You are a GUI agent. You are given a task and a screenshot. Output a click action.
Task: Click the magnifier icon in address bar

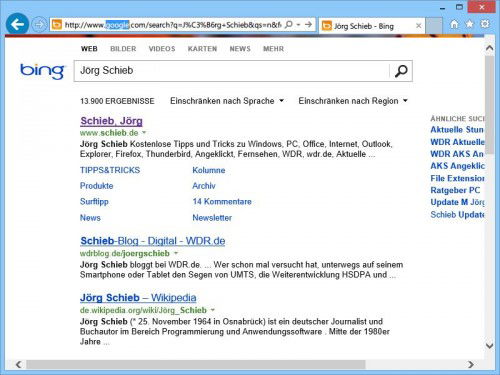(289, 24)
